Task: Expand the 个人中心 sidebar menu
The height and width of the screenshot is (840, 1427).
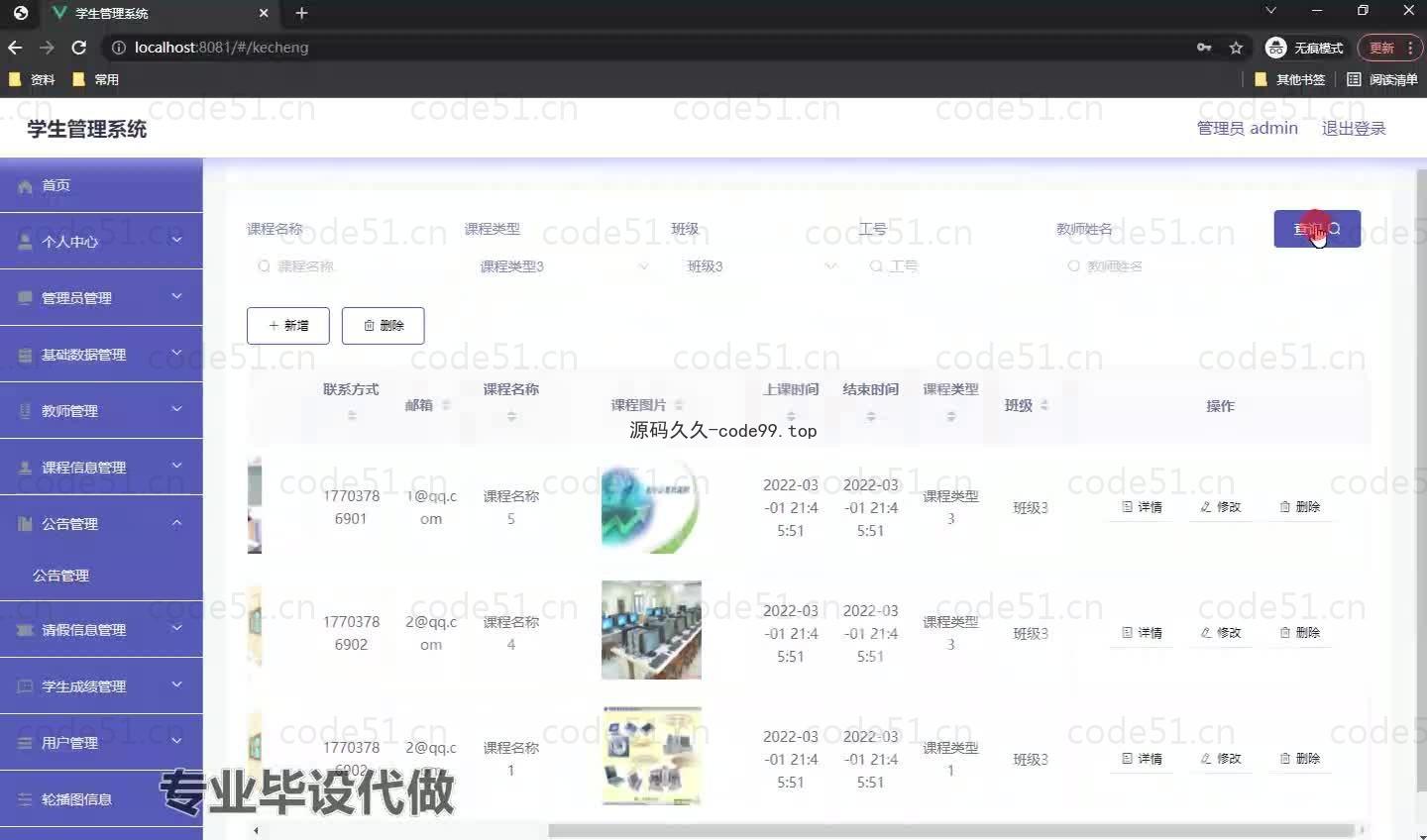Action: coord(101,241)
